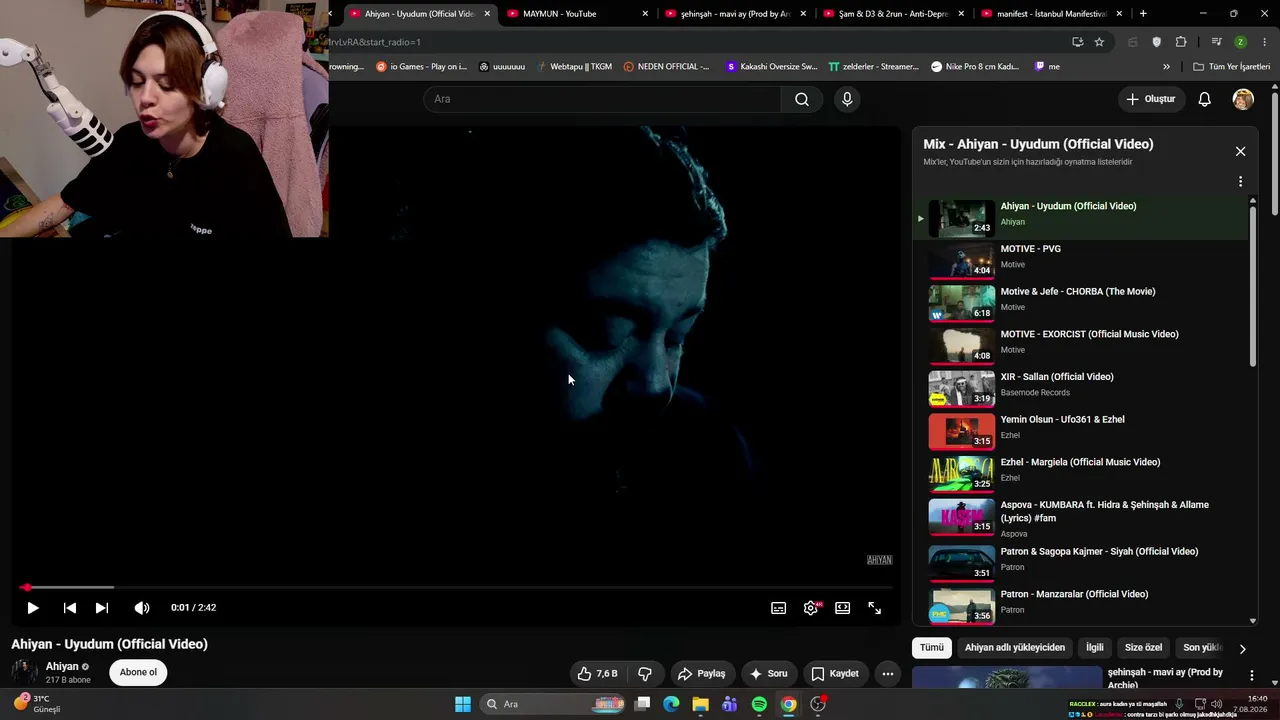Open the Mix playlist three-dot menu

tap(1240, 182)
